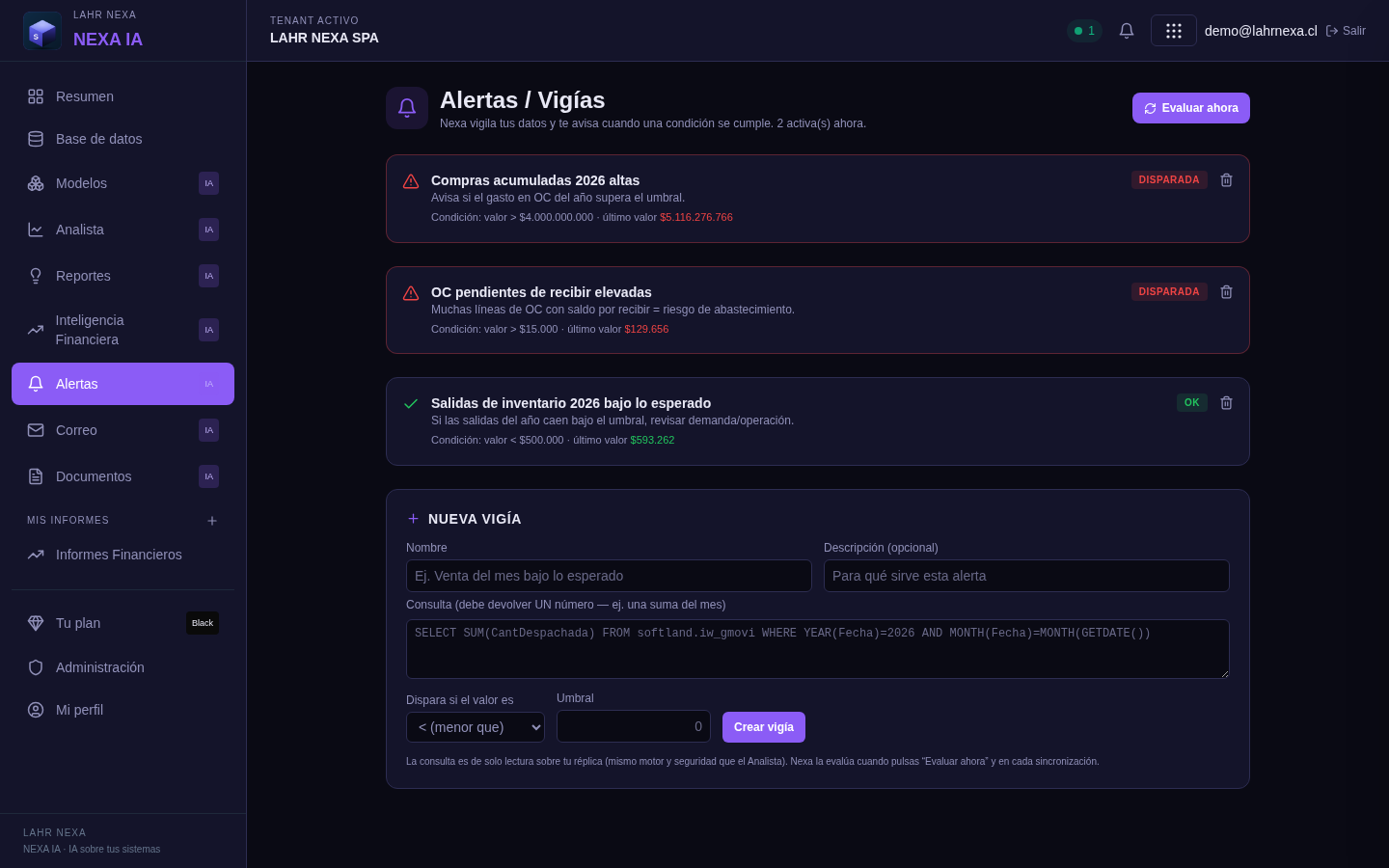Click the bell icon beside Alertas / Vigías title
This screenshot has width=1389, height=868.
click(407, 108)
